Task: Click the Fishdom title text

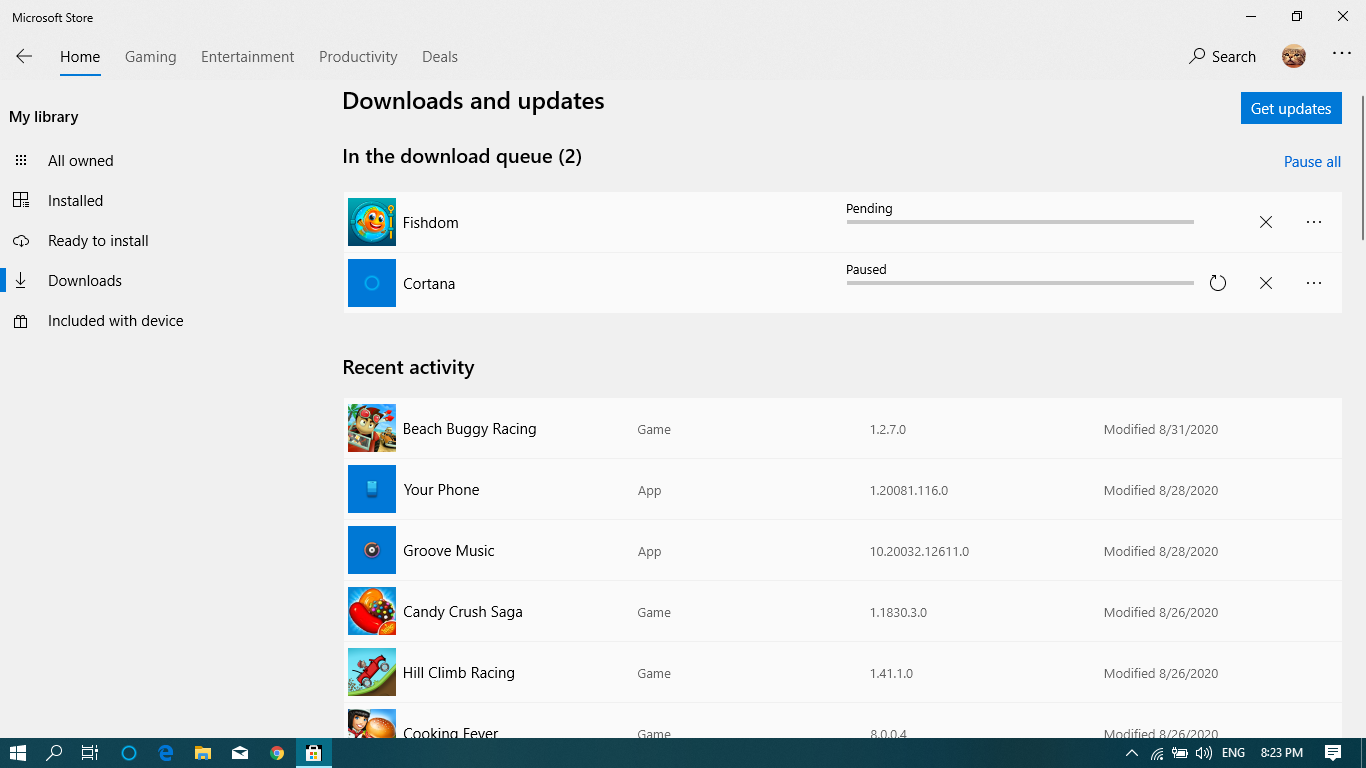Action: [x=431, y=222]
